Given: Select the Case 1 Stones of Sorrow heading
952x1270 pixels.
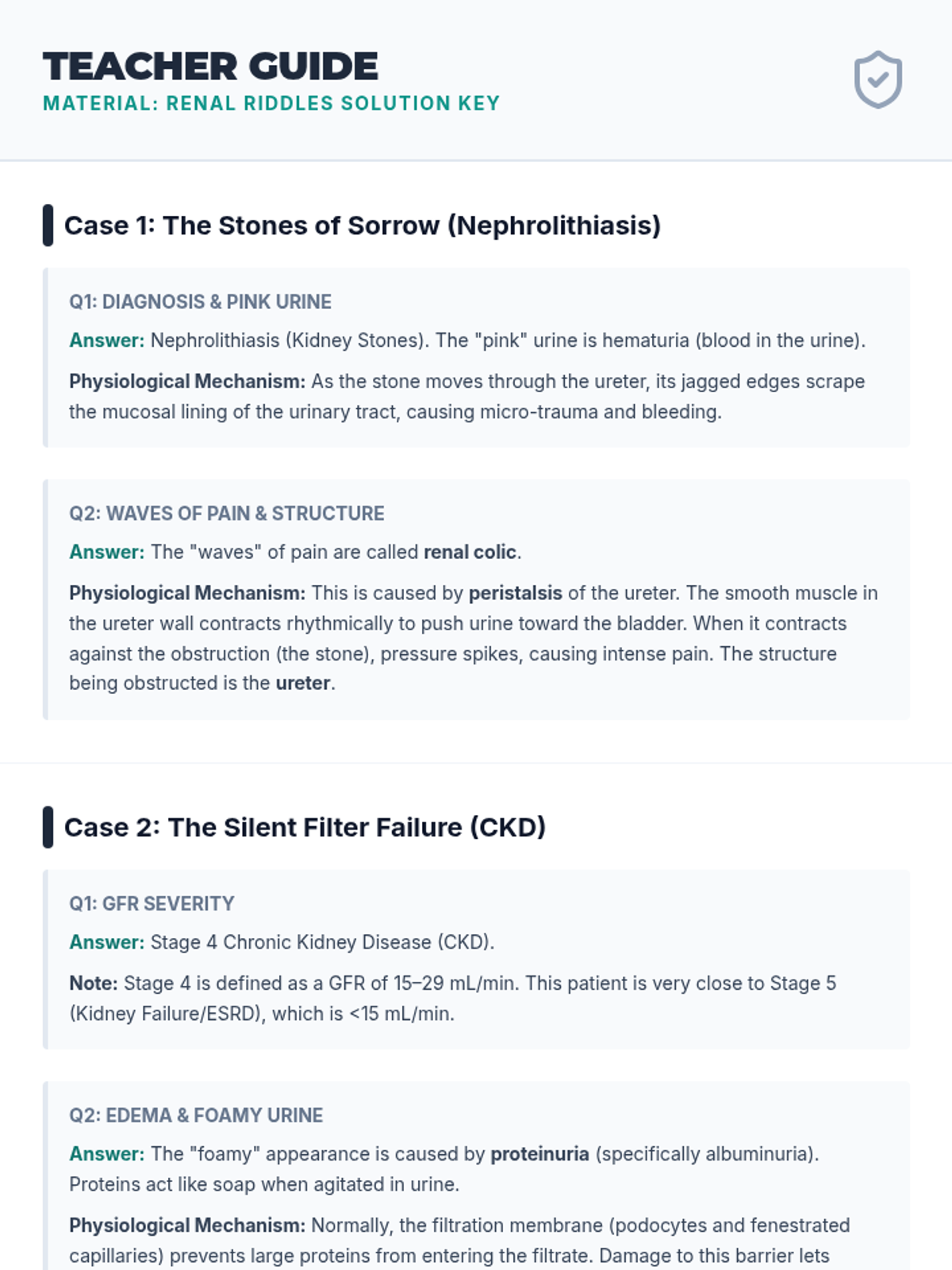Looking at the screenshot, I should click(x=363, y=225).
